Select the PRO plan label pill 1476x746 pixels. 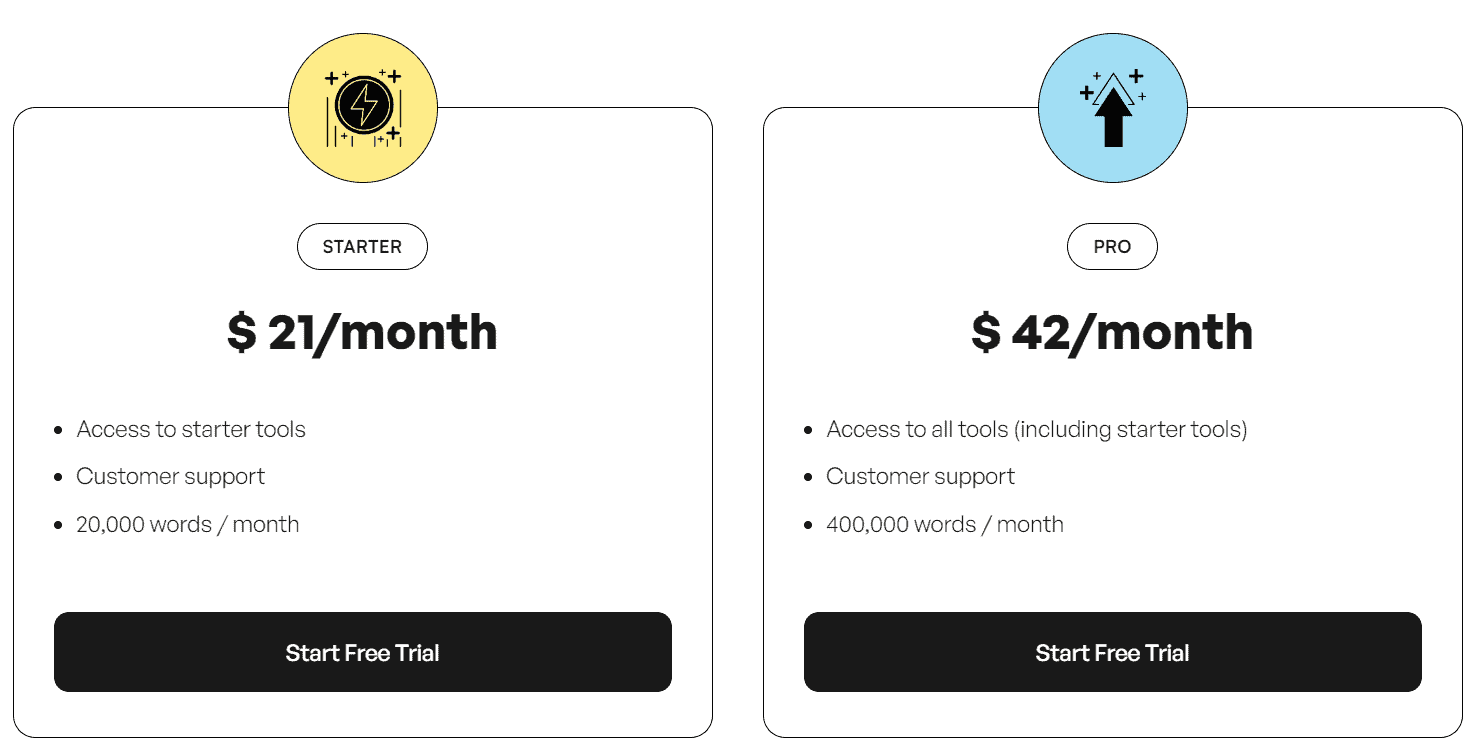[x=1113, y=246]
